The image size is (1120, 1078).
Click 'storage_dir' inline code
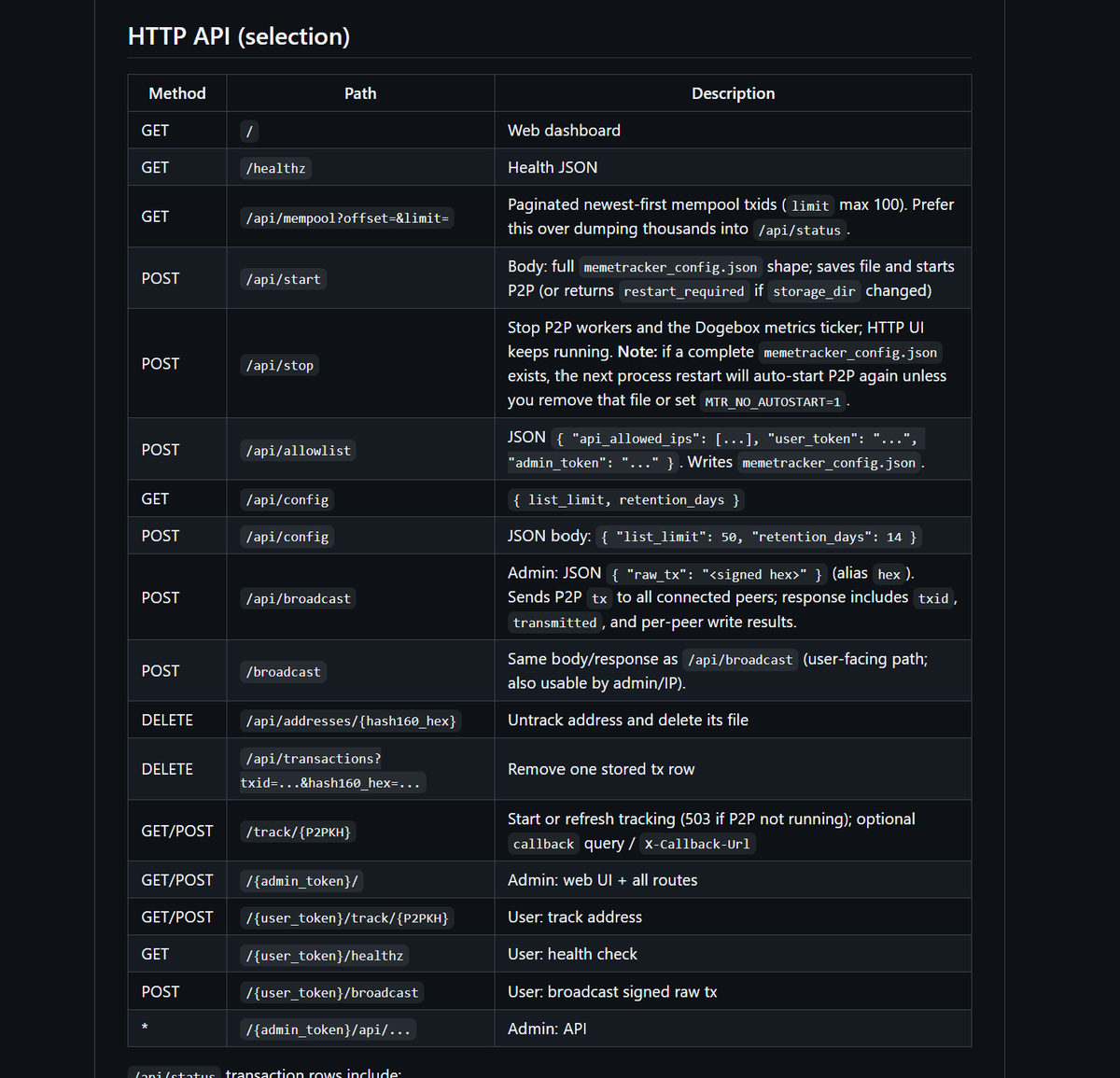[x=814, y=291]
